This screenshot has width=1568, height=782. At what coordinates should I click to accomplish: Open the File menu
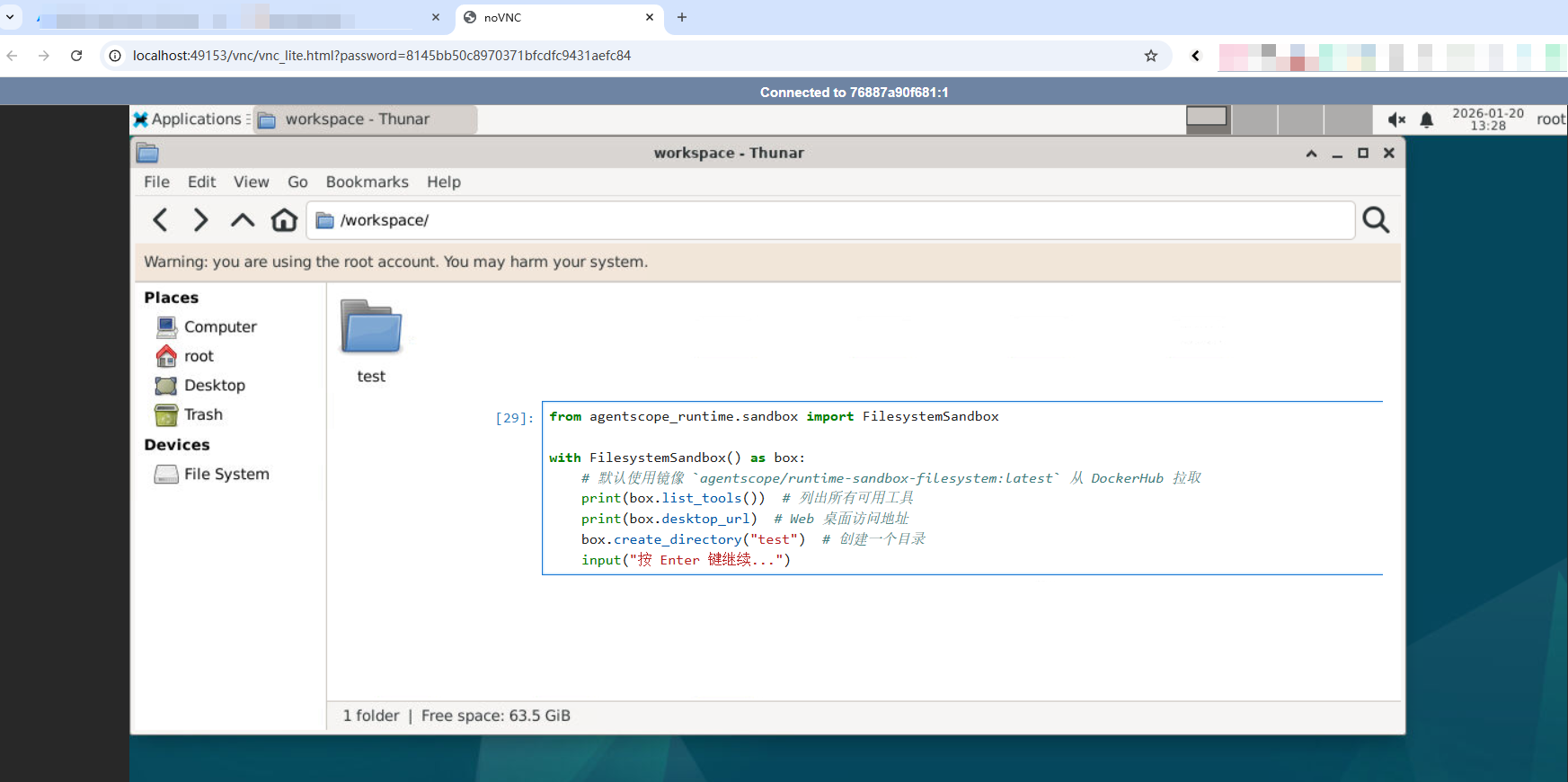click(156, 182)
